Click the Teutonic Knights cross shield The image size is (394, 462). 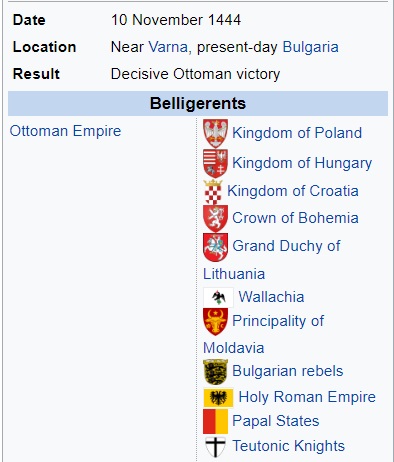point(215,447)
